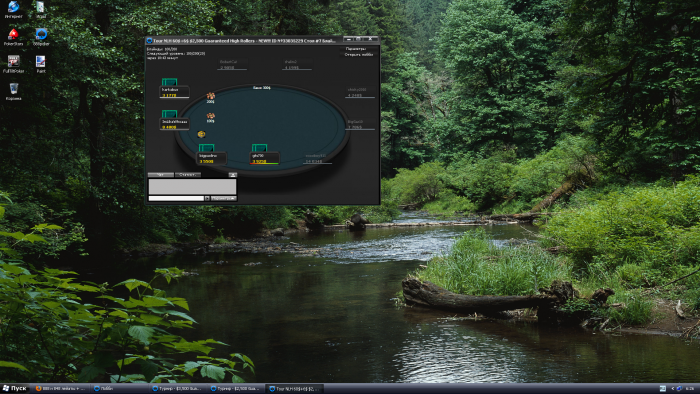The width and height of the screenshot is (700, 394).
Task: Open the dropdown arrow beside the chat input
Action: [207, 198]
